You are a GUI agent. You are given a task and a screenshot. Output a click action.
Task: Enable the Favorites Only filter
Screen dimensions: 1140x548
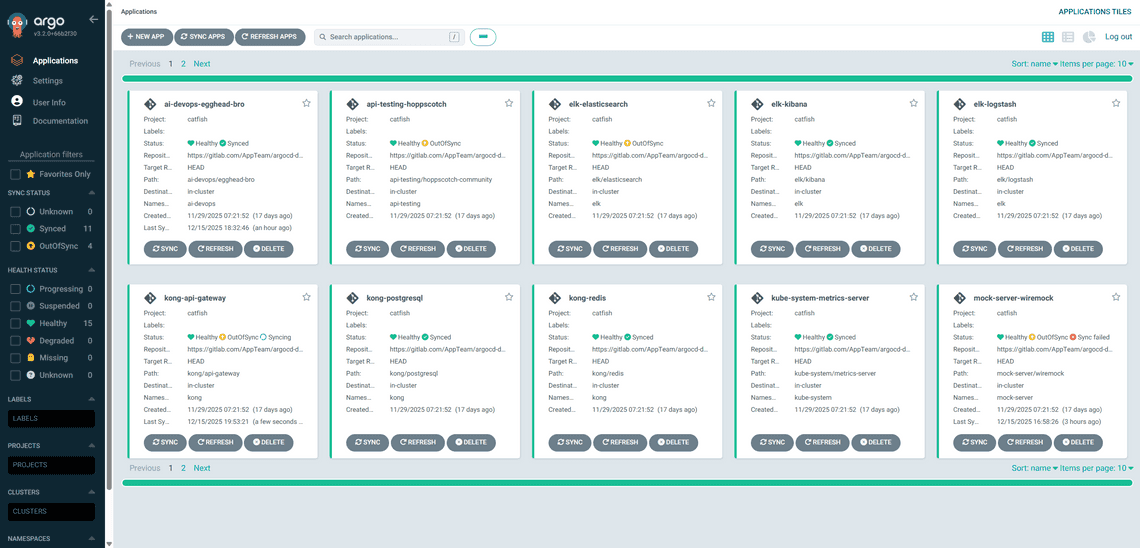15,174
